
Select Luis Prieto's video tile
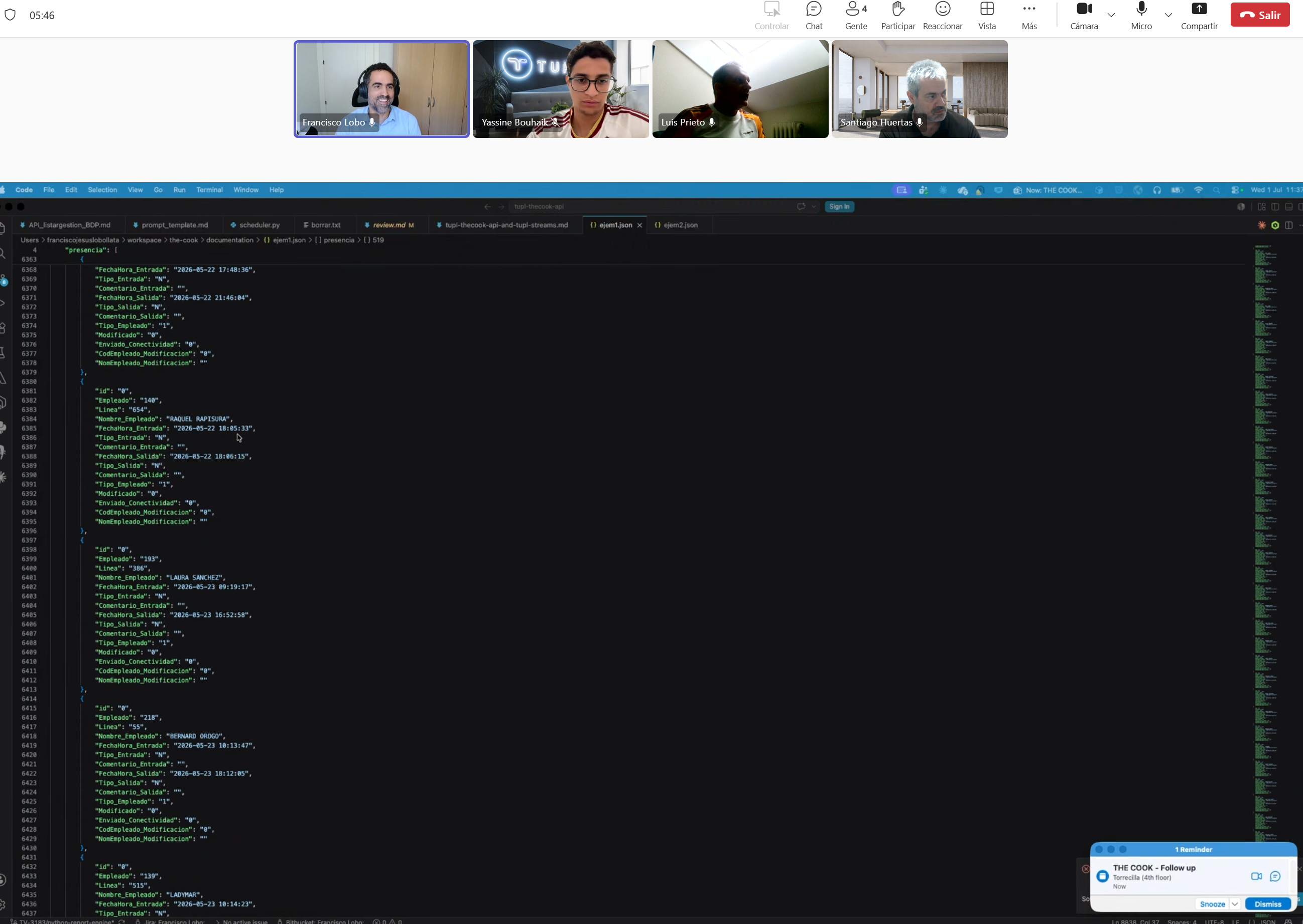click(x=740, y=89)
